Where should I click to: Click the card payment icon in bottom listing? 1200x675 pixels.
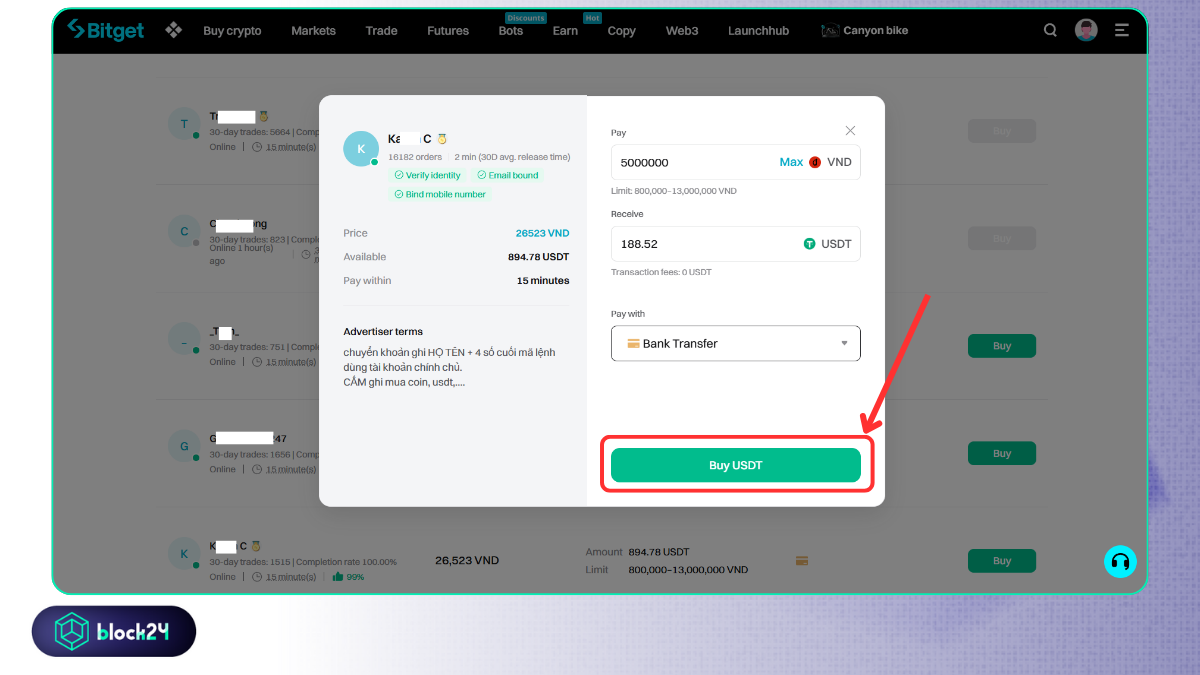[x=801, y=561]
